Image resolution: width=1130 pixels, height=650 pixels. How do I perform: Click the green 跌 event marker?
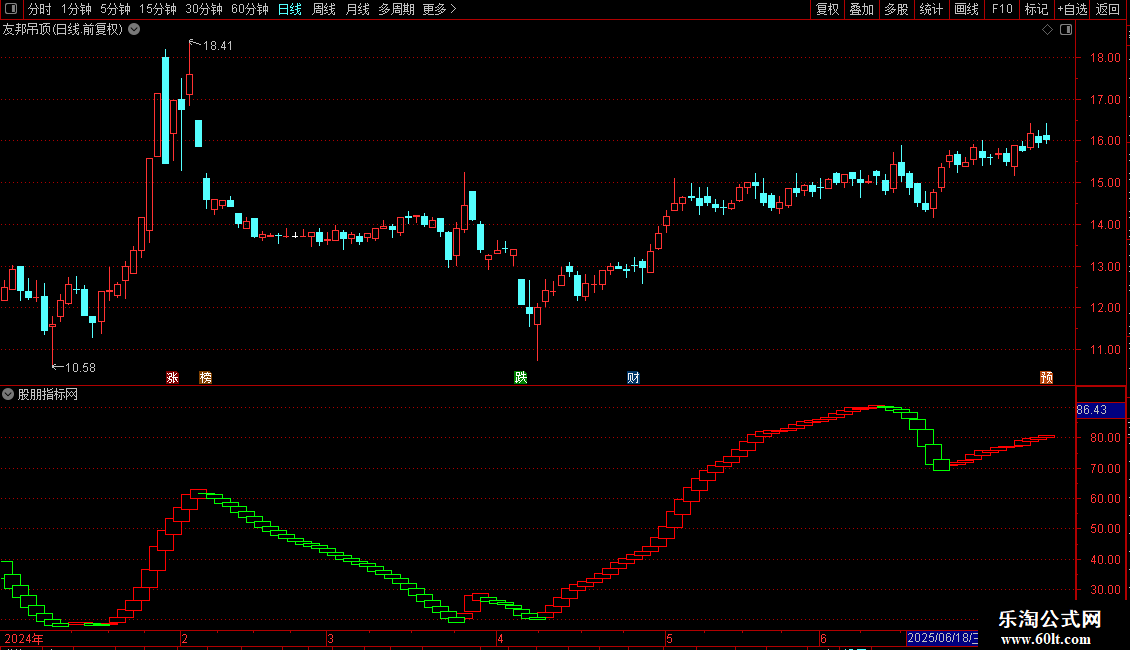coord(520,378)
